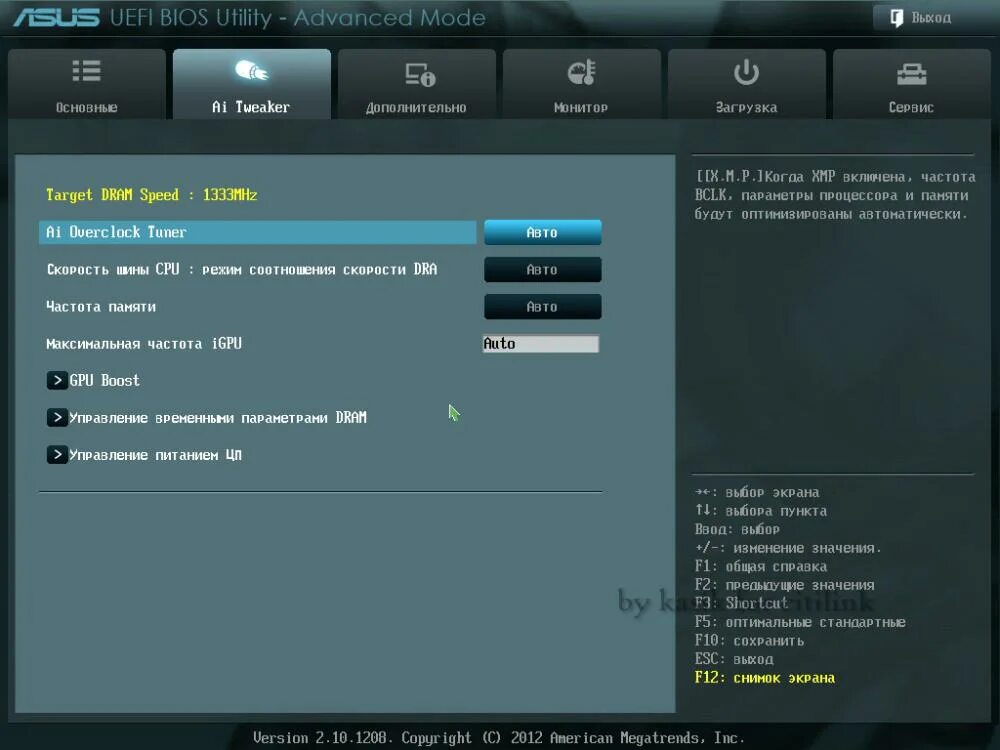Click the Загрузка power icon

click(746, 72)
